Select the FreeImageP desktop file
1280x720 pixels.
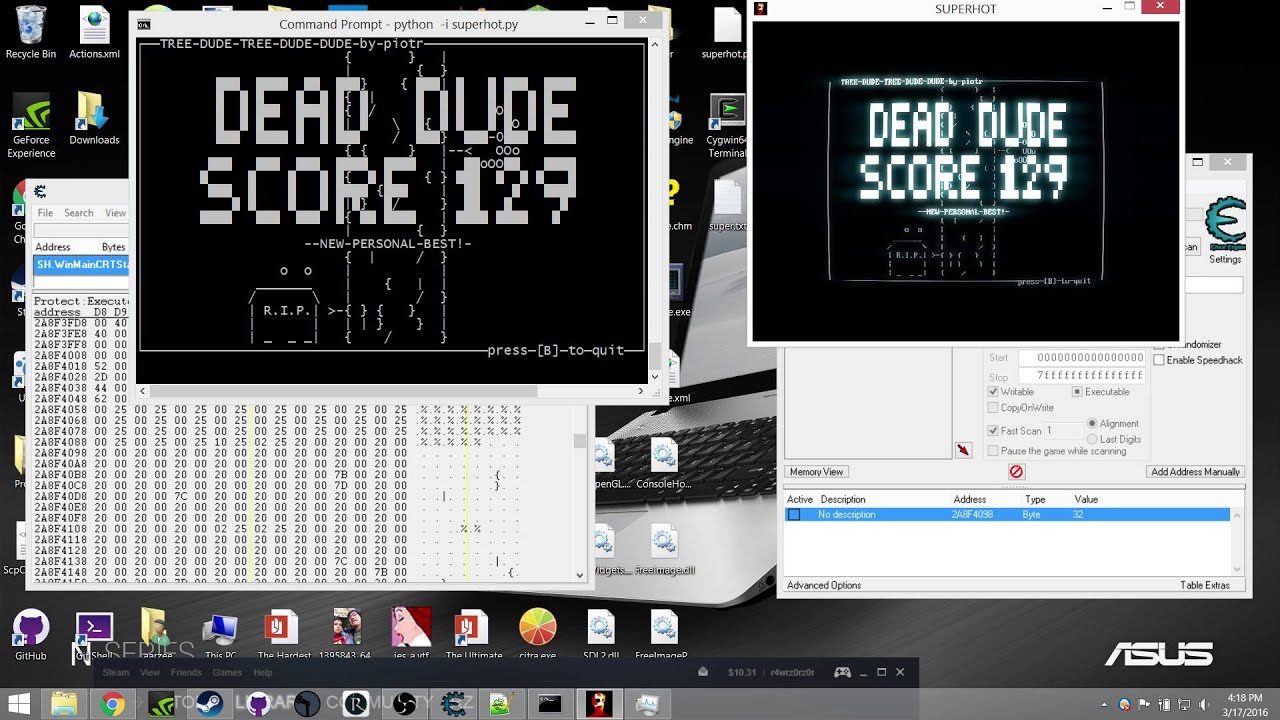coord(663,634)
